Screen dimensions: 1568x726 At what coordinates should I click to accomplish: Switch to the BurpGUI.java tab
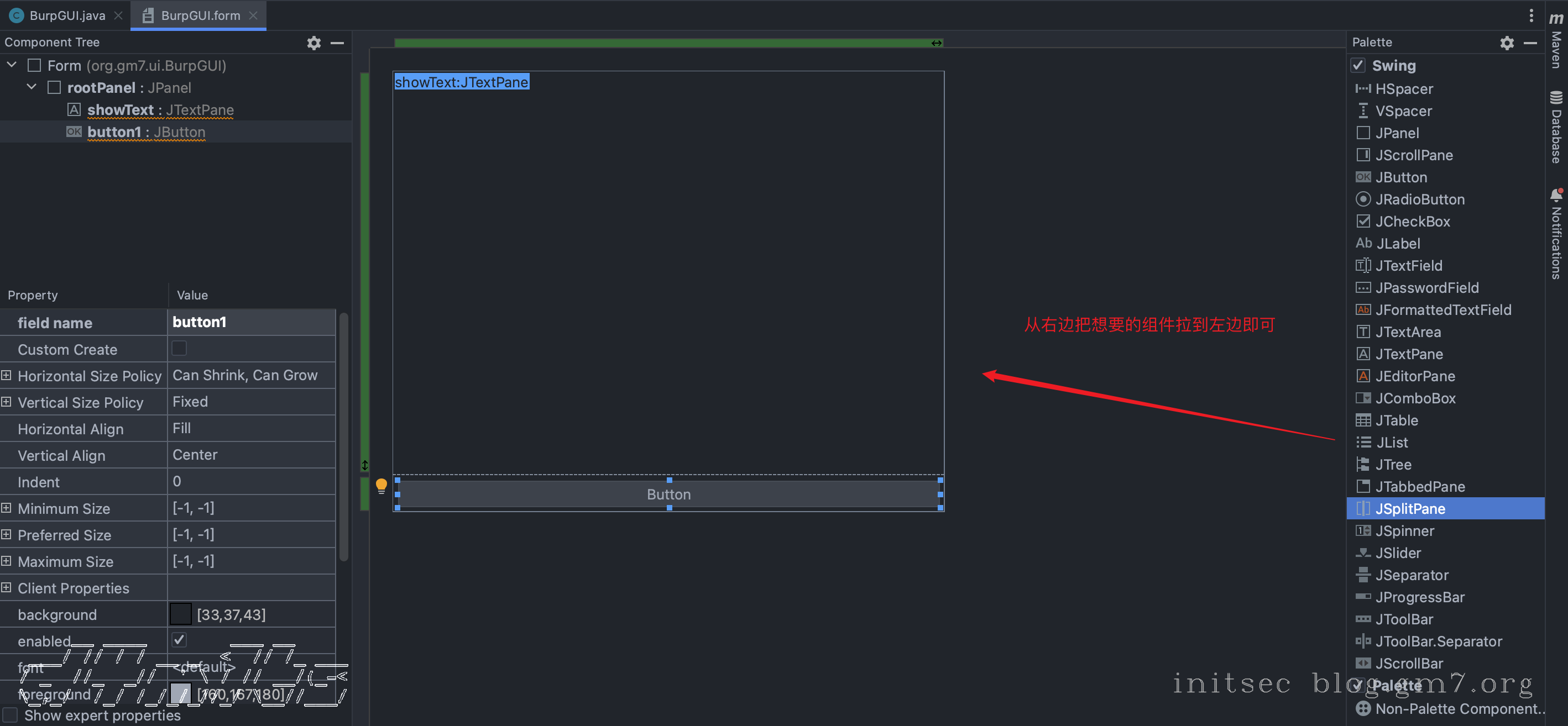[66, 16]
